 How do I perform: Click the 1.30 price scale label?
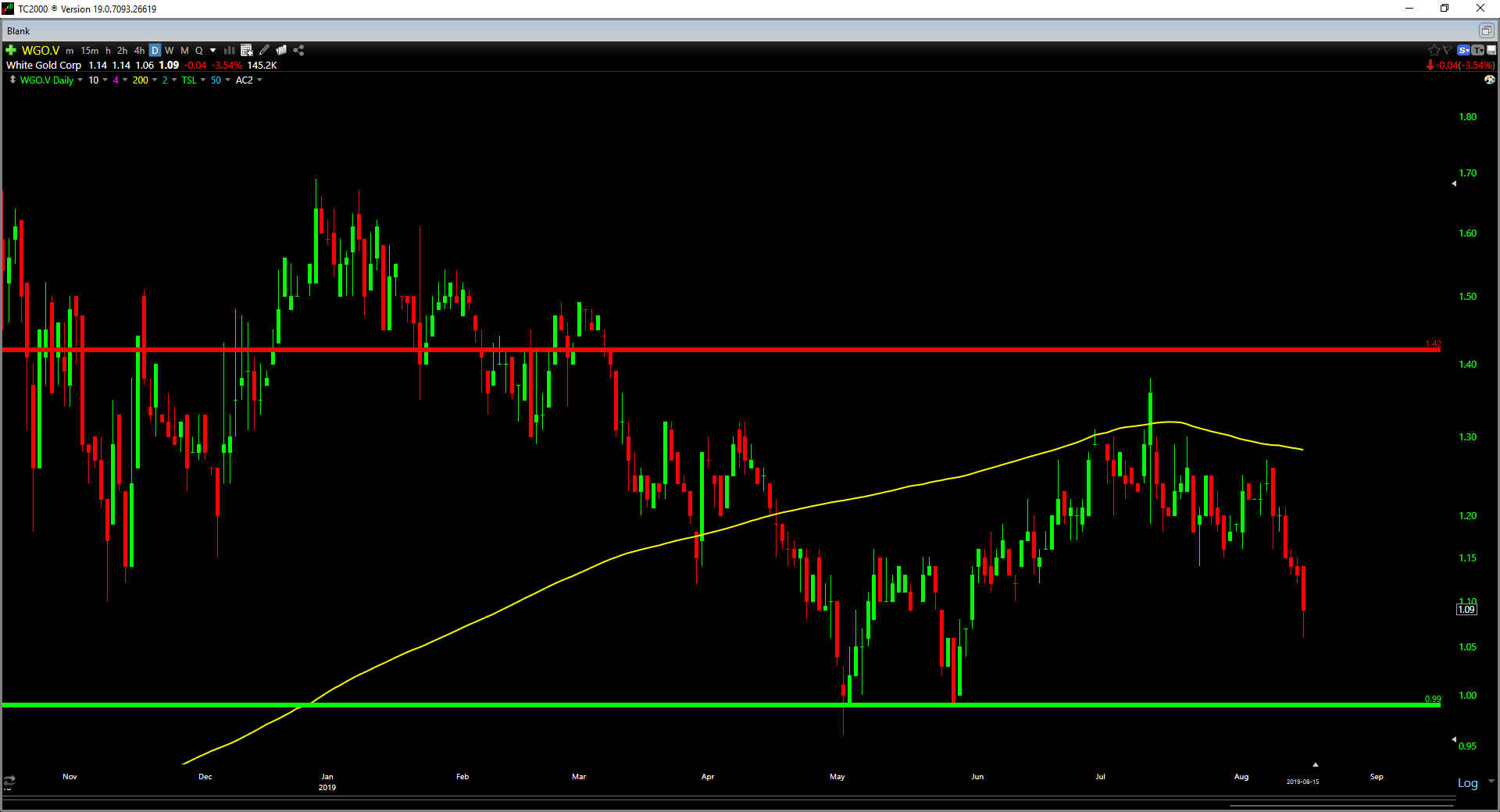tap(1467, 437)
